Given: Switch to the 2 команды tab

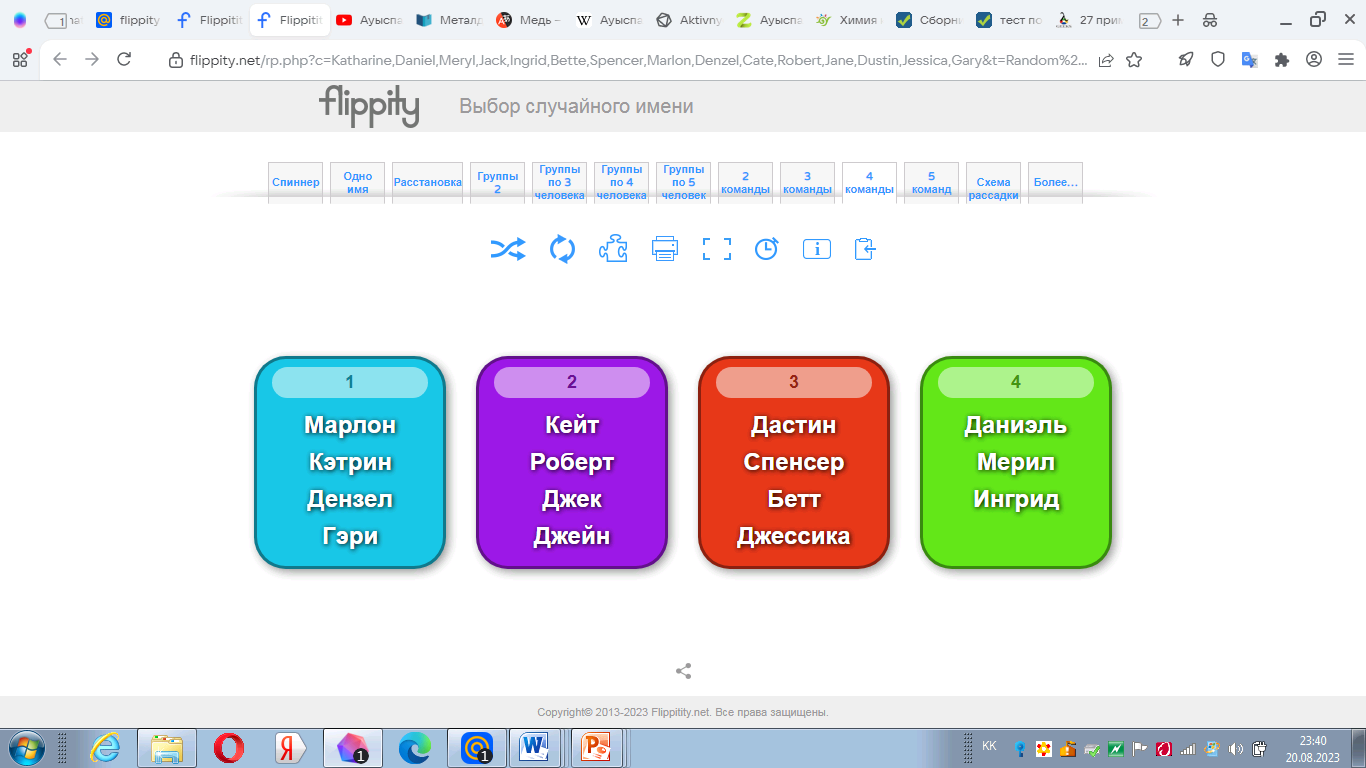Looking at the screenshot, I should coord(746,183).
